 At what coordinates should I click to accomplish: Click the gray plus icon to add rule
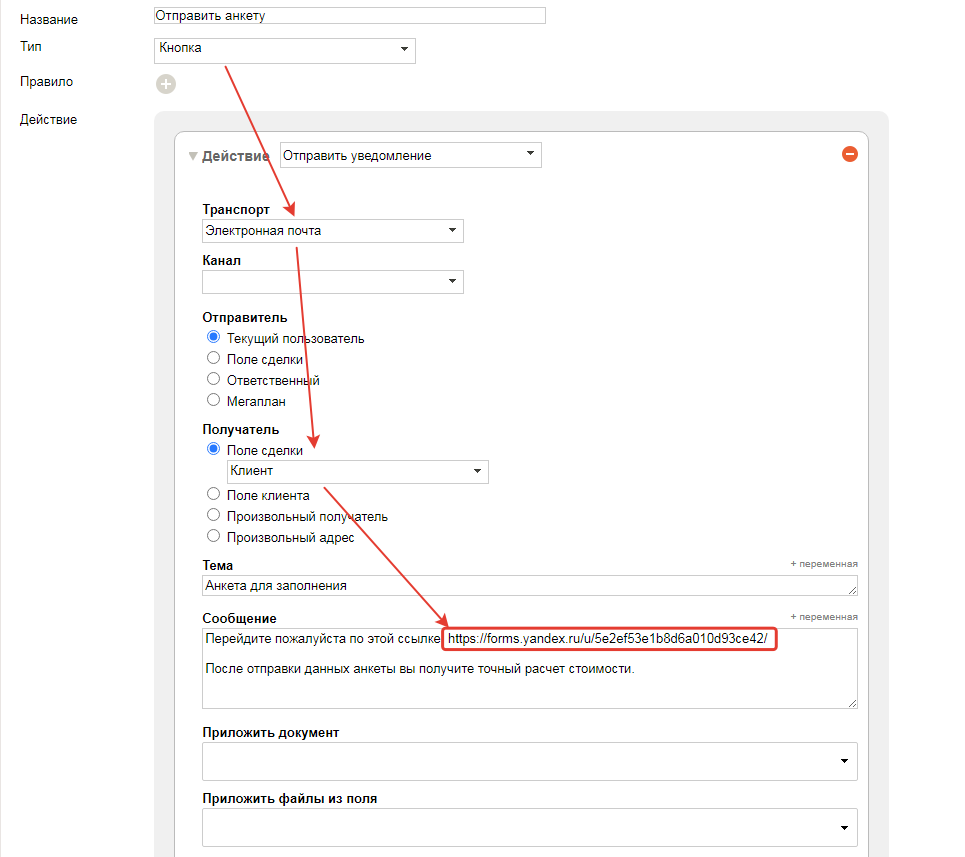(166, 84)
